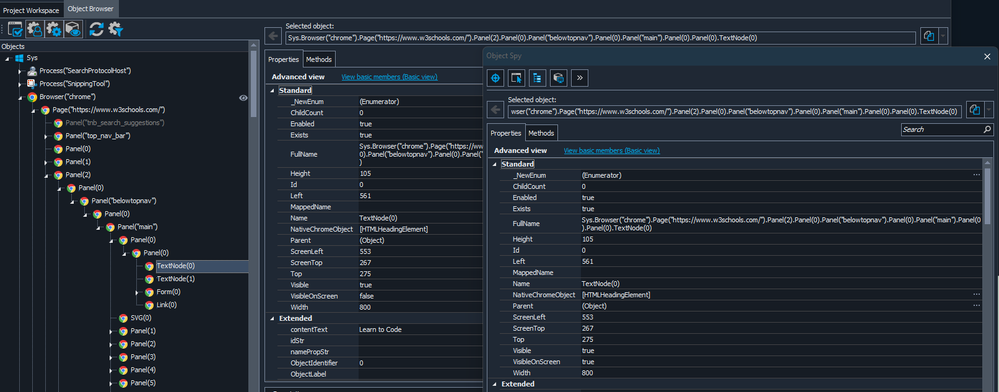999x392 pixels.
Task: Expand Panel("top_nav_bar") node
Action: (x=47, y=136)
